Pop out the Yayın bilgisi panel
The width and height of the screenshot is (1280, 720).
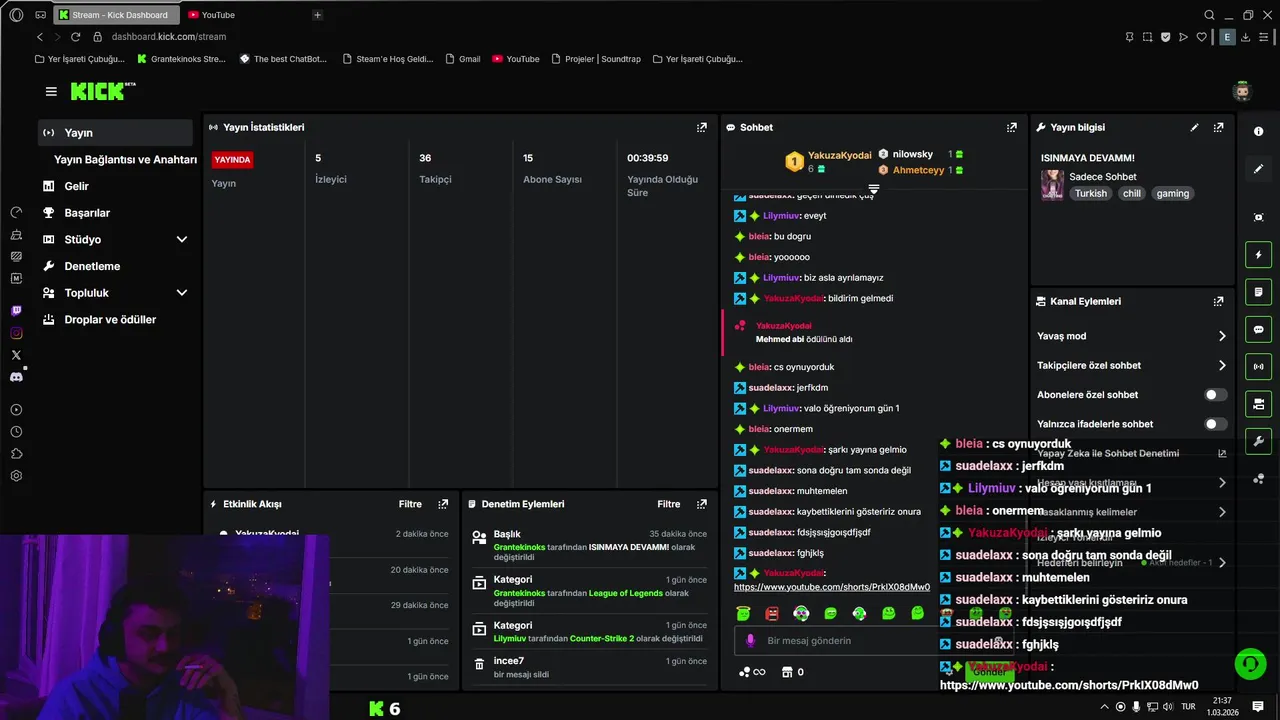tap(1218, 127)
